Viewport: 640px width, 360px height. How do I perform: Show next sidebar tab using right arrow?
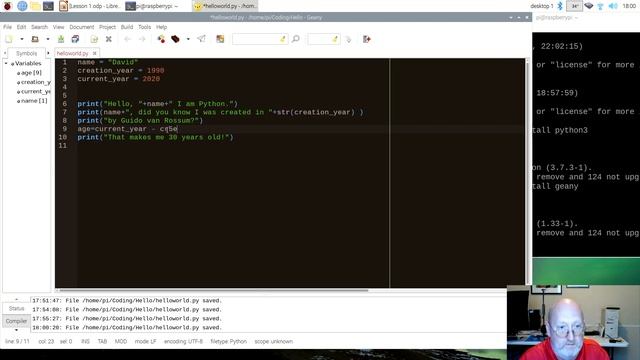(x=48, y=53)
